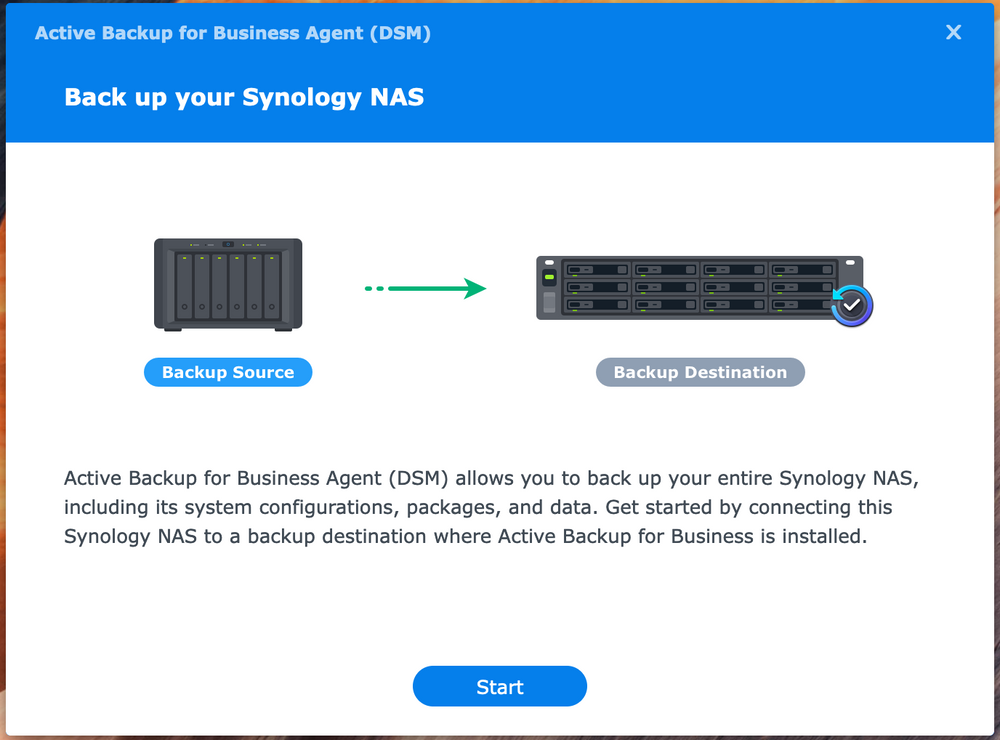1000x740 pixels.
Task: Click the Active Backup for Business Agent title bar
Action: click(x=234, y=32)
